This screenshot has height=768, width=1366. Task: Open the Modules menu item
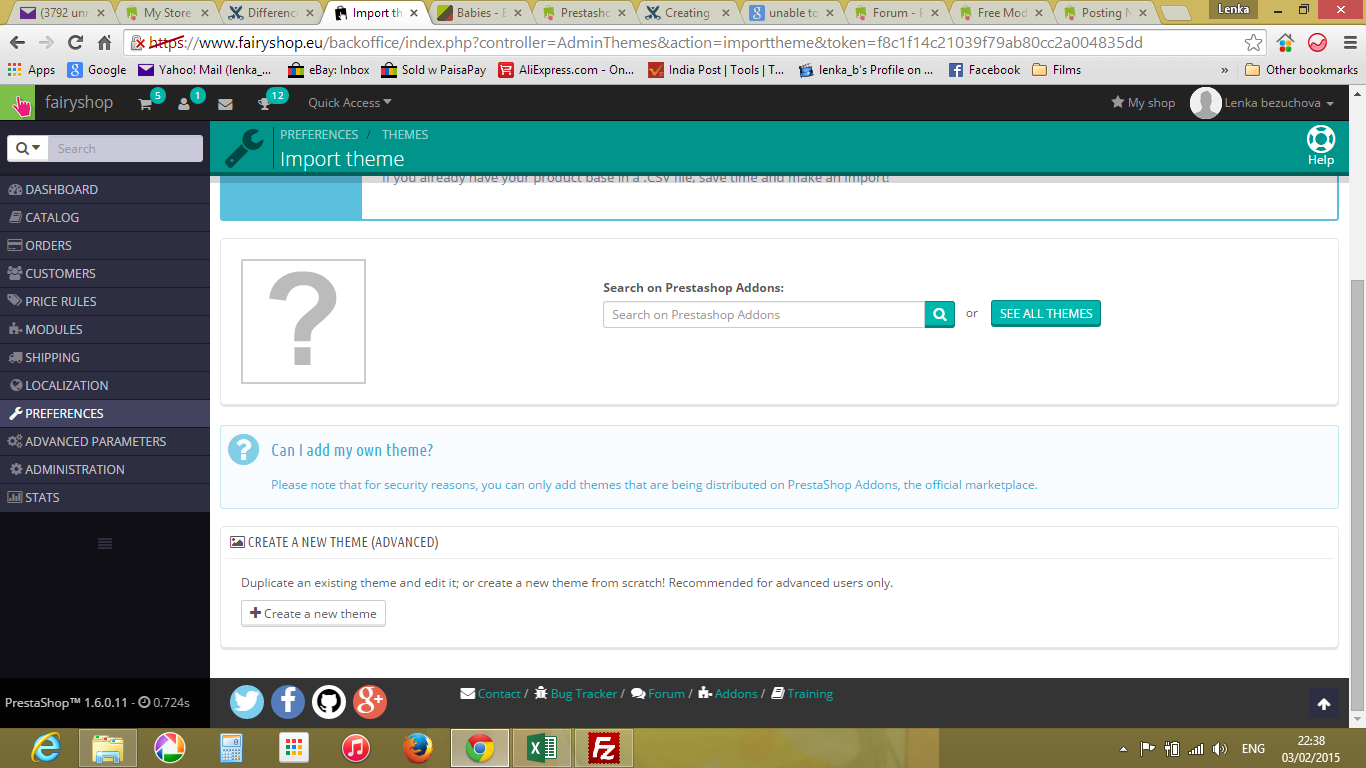point(105,329)
